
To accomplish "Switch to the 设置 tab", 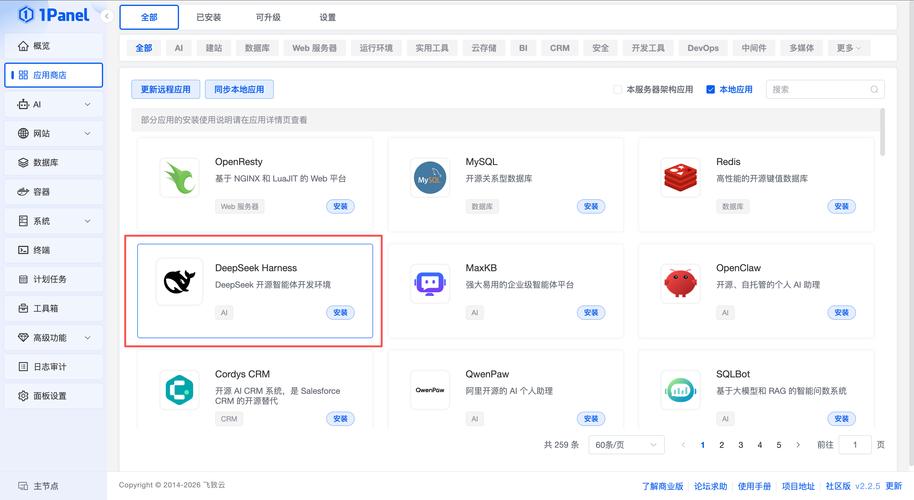I will pyautogui.click(x=328, y=17).
